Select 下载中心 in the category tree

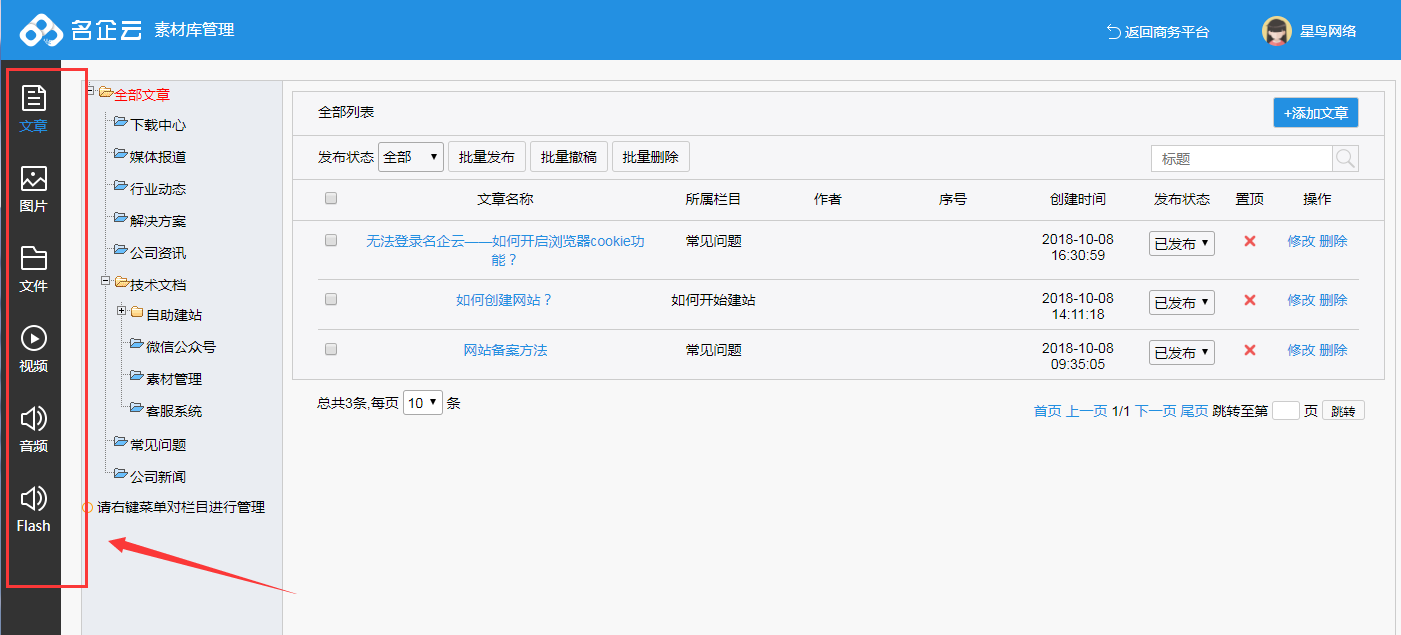click(157, 125)
